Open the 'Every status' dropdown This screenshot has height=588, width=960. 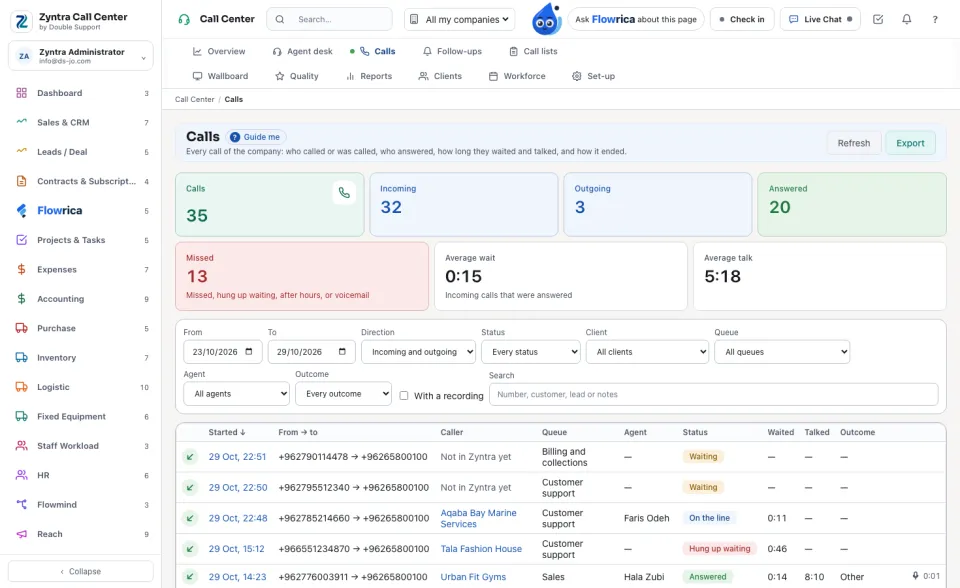(x=531, y=352)
